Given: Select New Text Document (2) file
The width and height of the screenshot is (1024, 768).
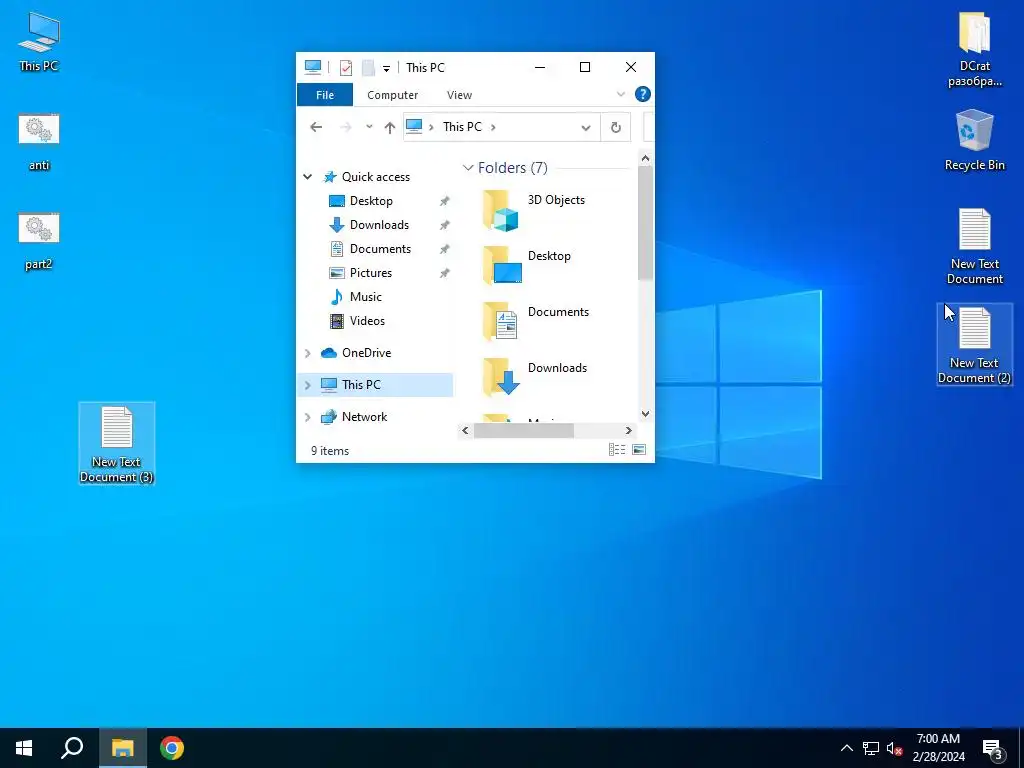Looking at the screenshot, I should coord(974,345).
